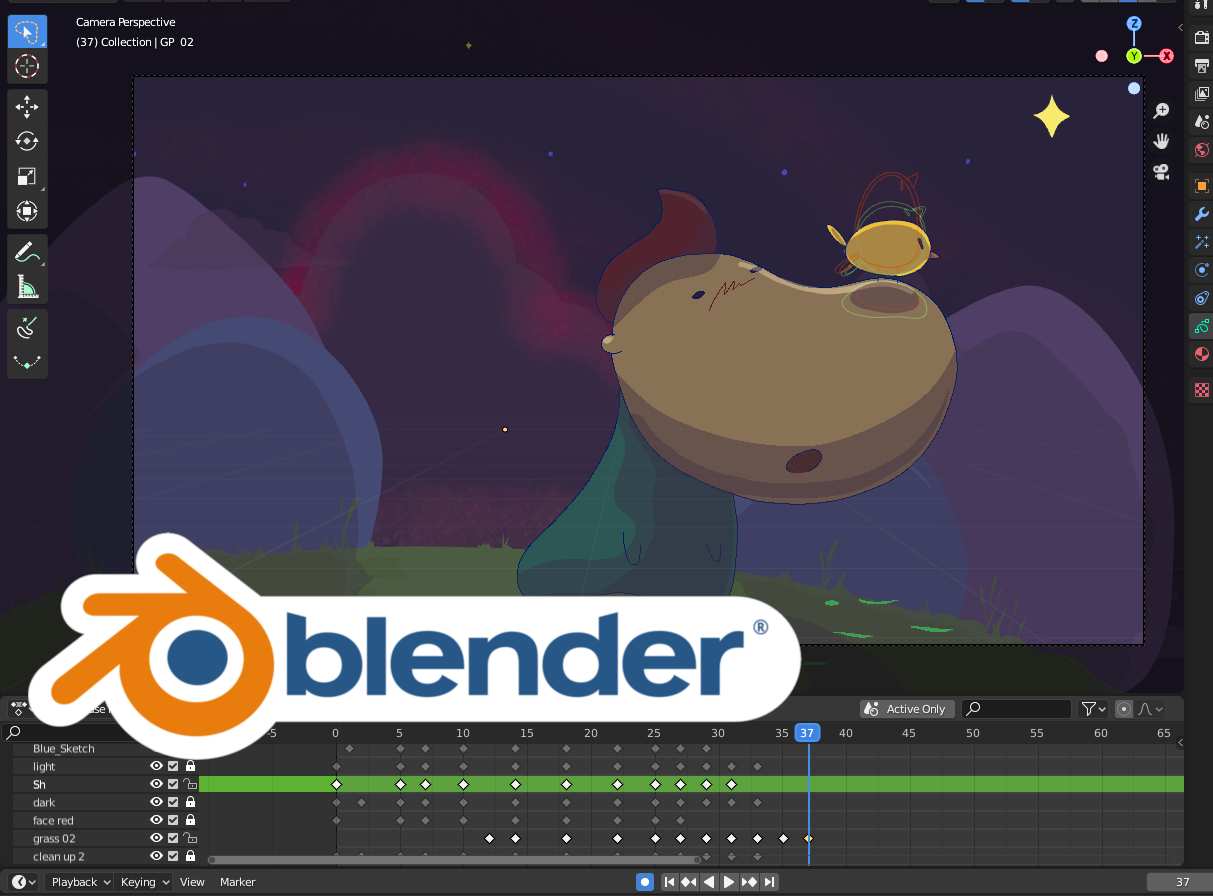Open Object properties orange square tab
1213x896 pixels.
tap(1202, 186)
